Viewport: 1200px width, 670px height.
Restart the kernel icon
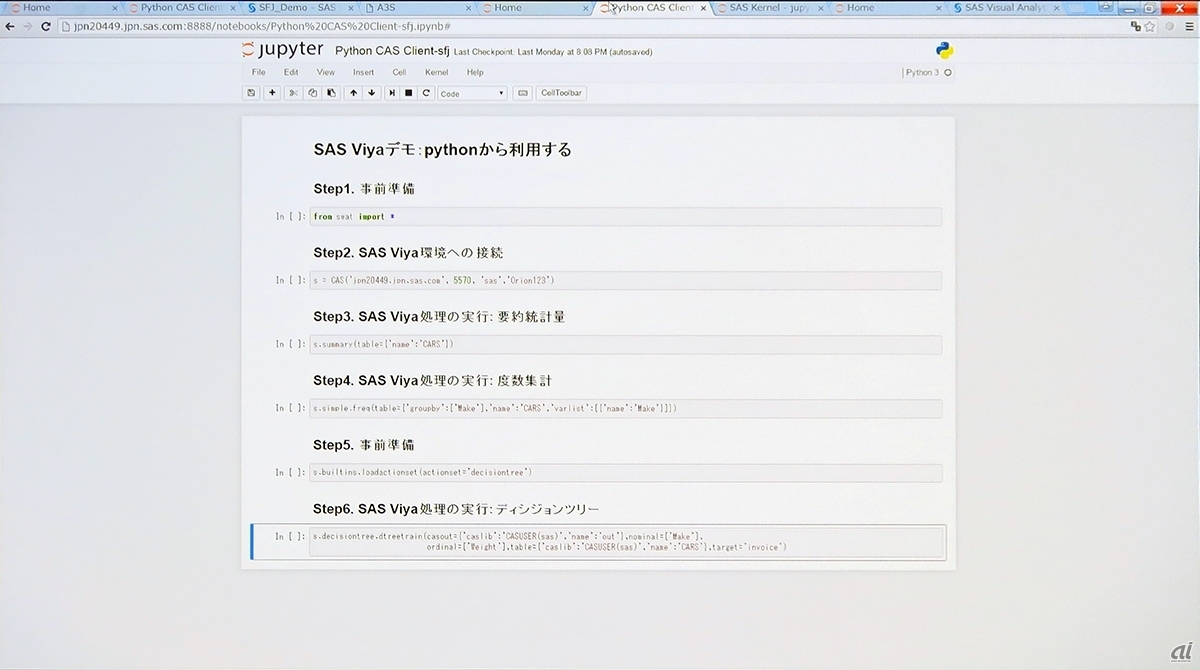pos(427,93)
